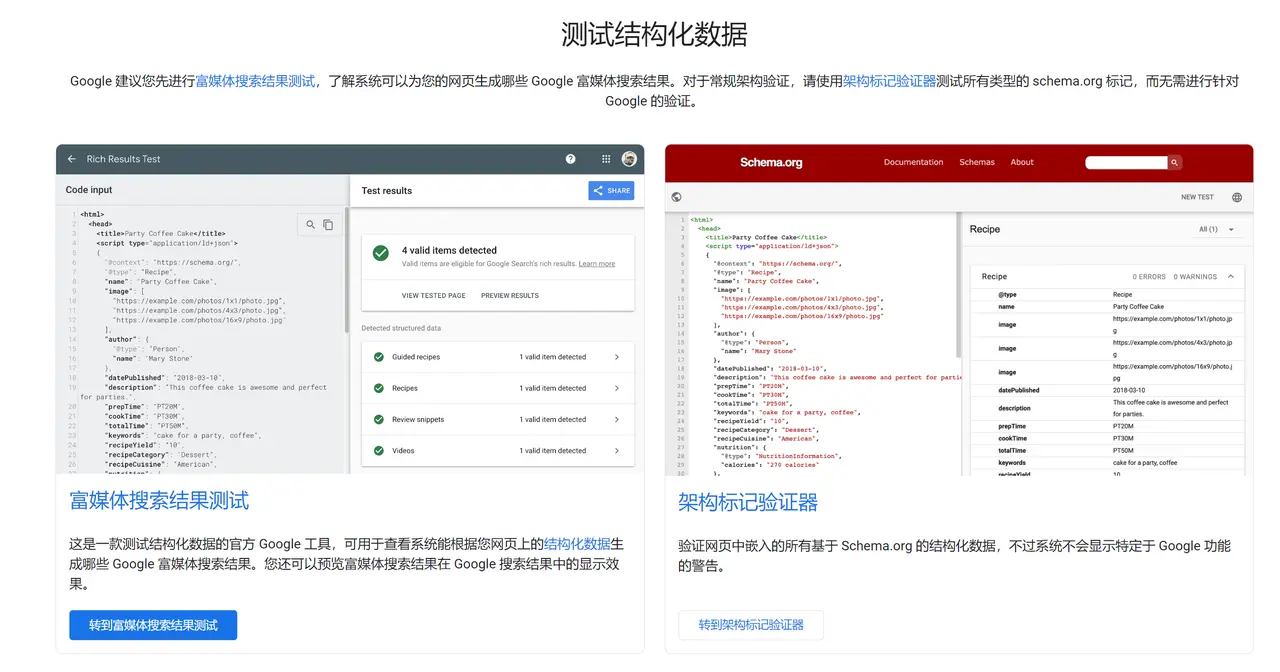This screenshot has height=672, width=1280.
Task: Click VIEW TESTED PAGE
Action: (x=434, y=296)
